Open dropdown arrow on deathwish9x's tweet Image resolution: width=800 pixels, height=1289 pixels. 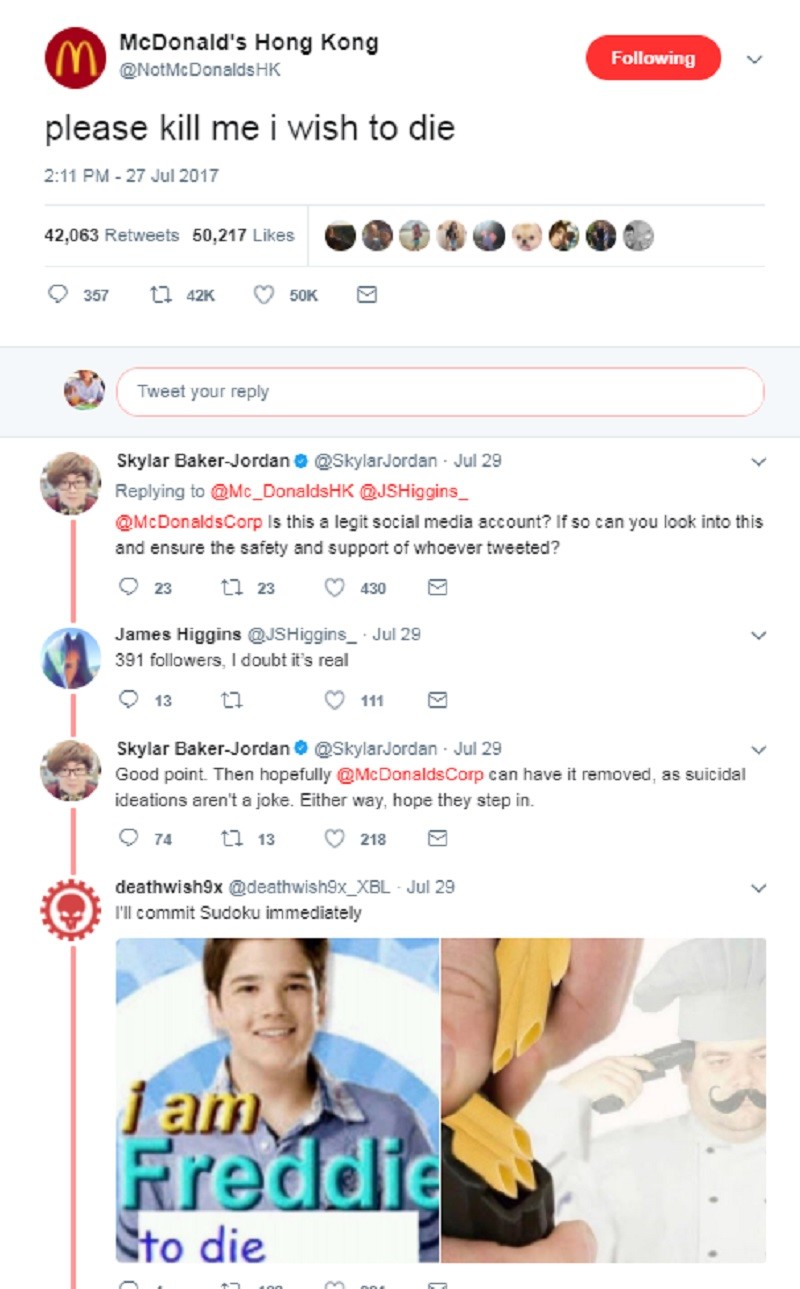pyautogui.click(x=759, y=888)
